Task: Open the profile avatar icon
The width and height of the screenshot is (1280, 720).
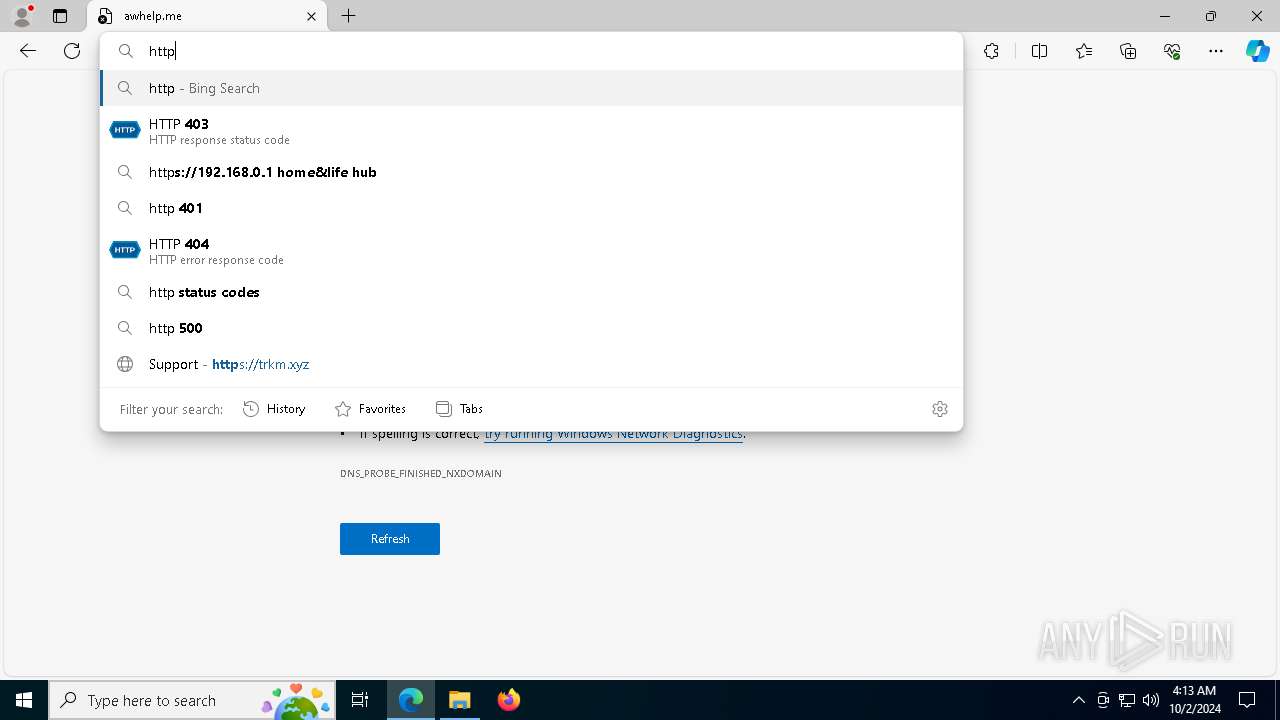Action: click(x=21, y=16)
